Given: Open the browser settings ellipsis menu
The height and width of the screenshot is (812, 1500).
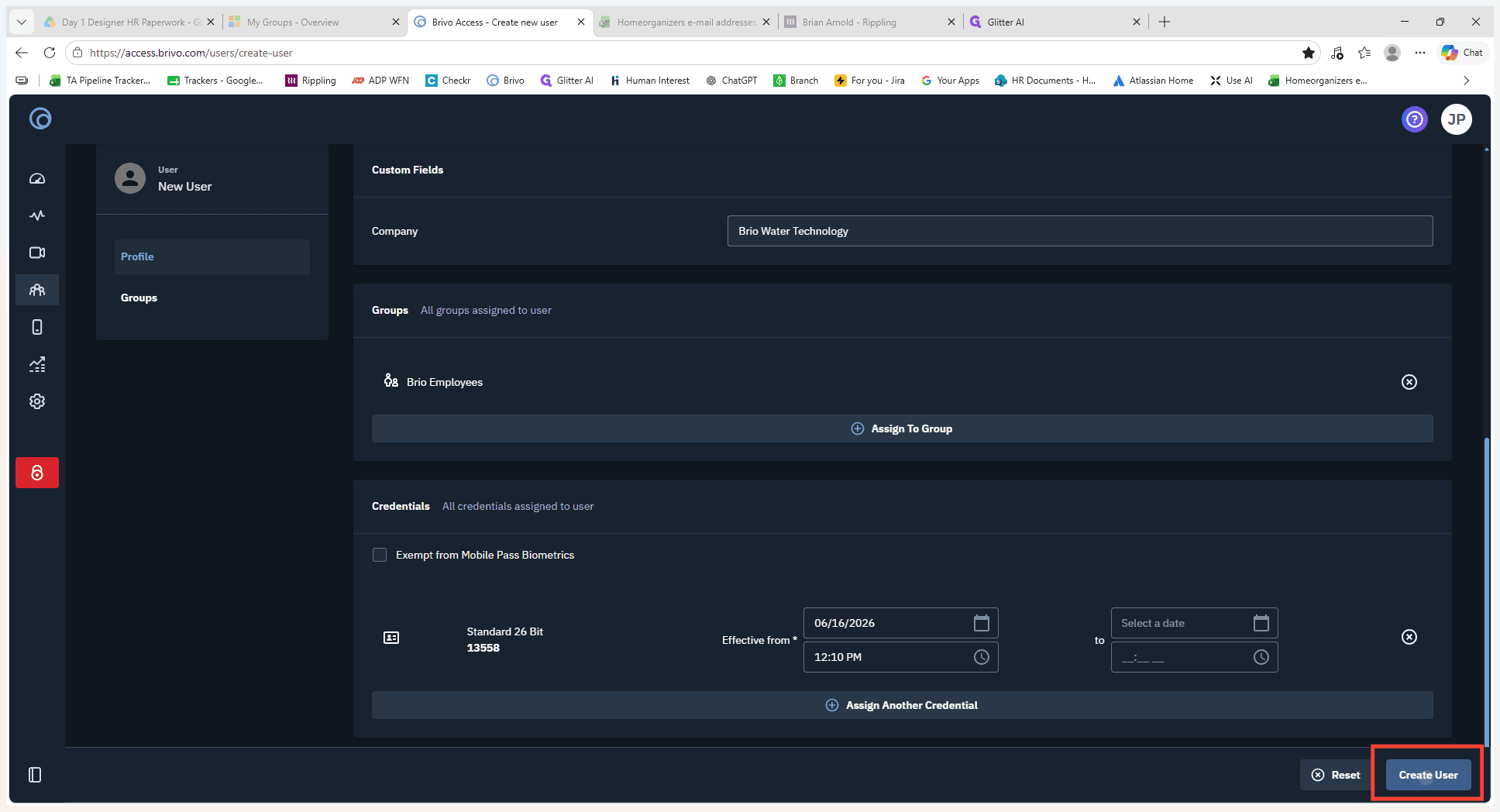Looking at the screenshot, I should click(1419, 53).
